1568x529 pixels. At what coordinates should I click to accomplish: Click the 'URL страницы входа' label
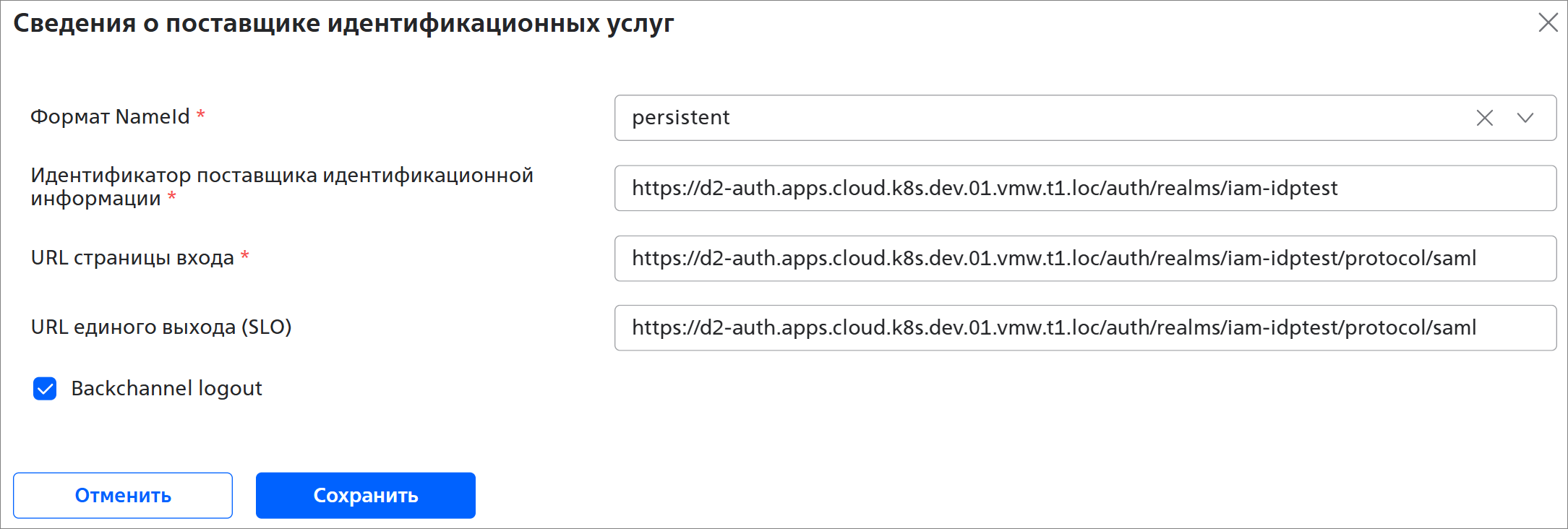pos(132,258)
